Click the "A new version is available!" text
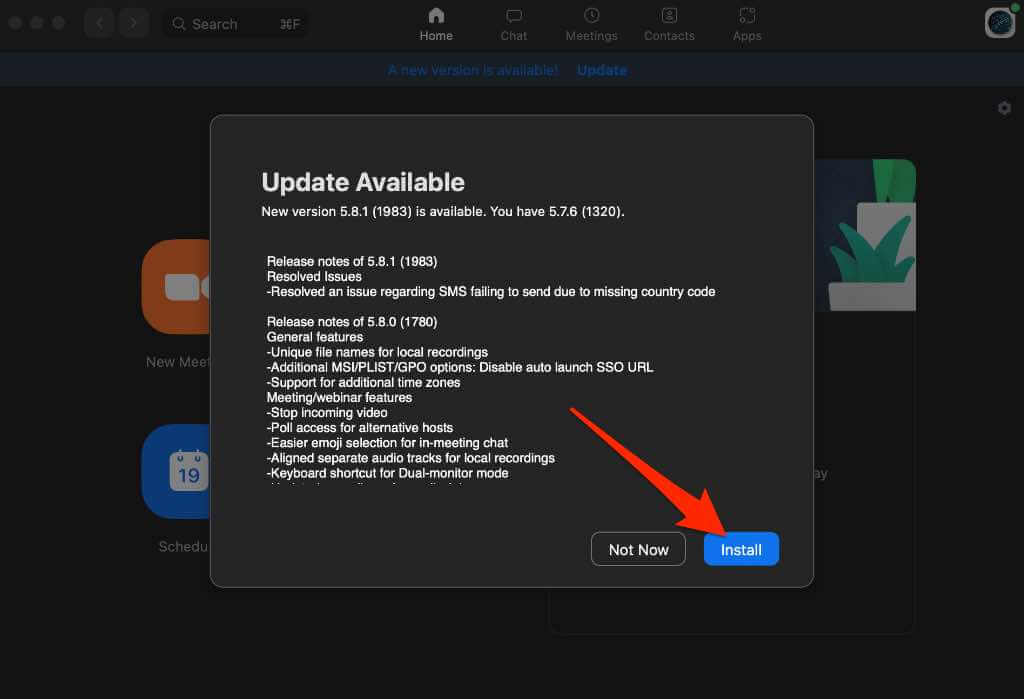Viewport: 1024px width, 699px height. [473, 70]
